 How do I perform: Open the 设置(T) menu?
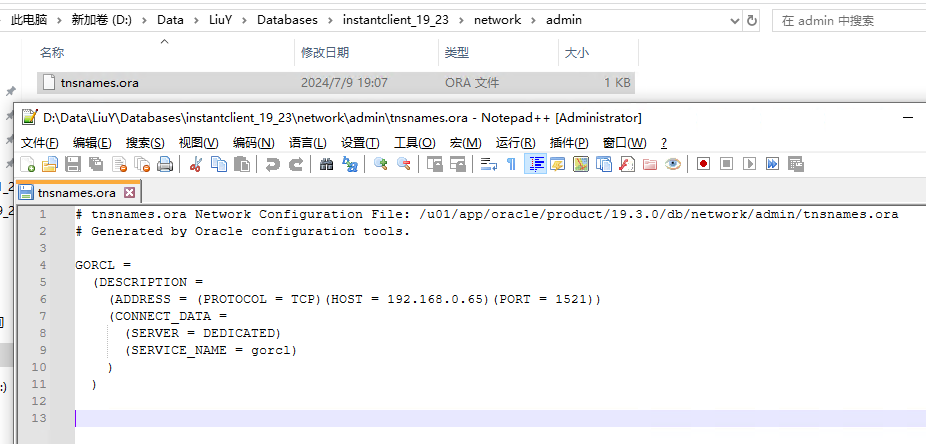pos(360,143)
